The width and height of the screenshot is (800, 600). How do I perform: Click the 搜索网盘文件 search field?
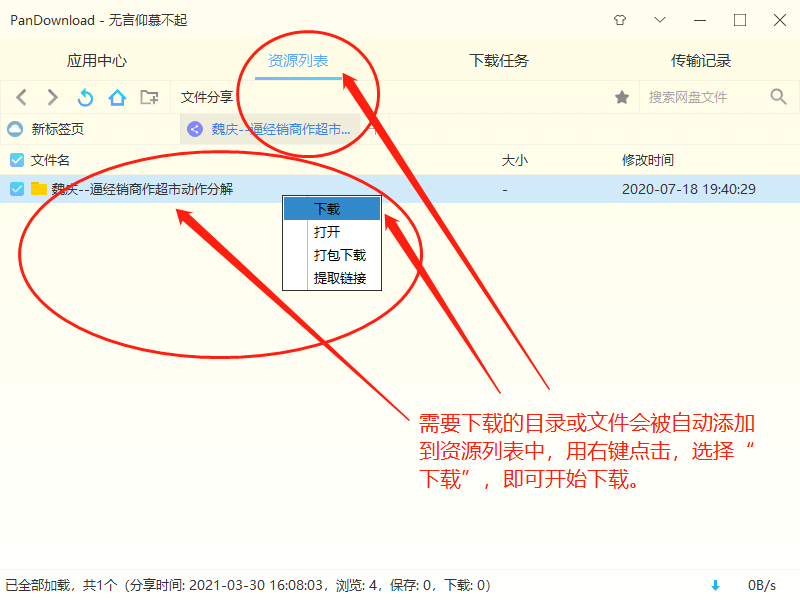pos(700,97)
